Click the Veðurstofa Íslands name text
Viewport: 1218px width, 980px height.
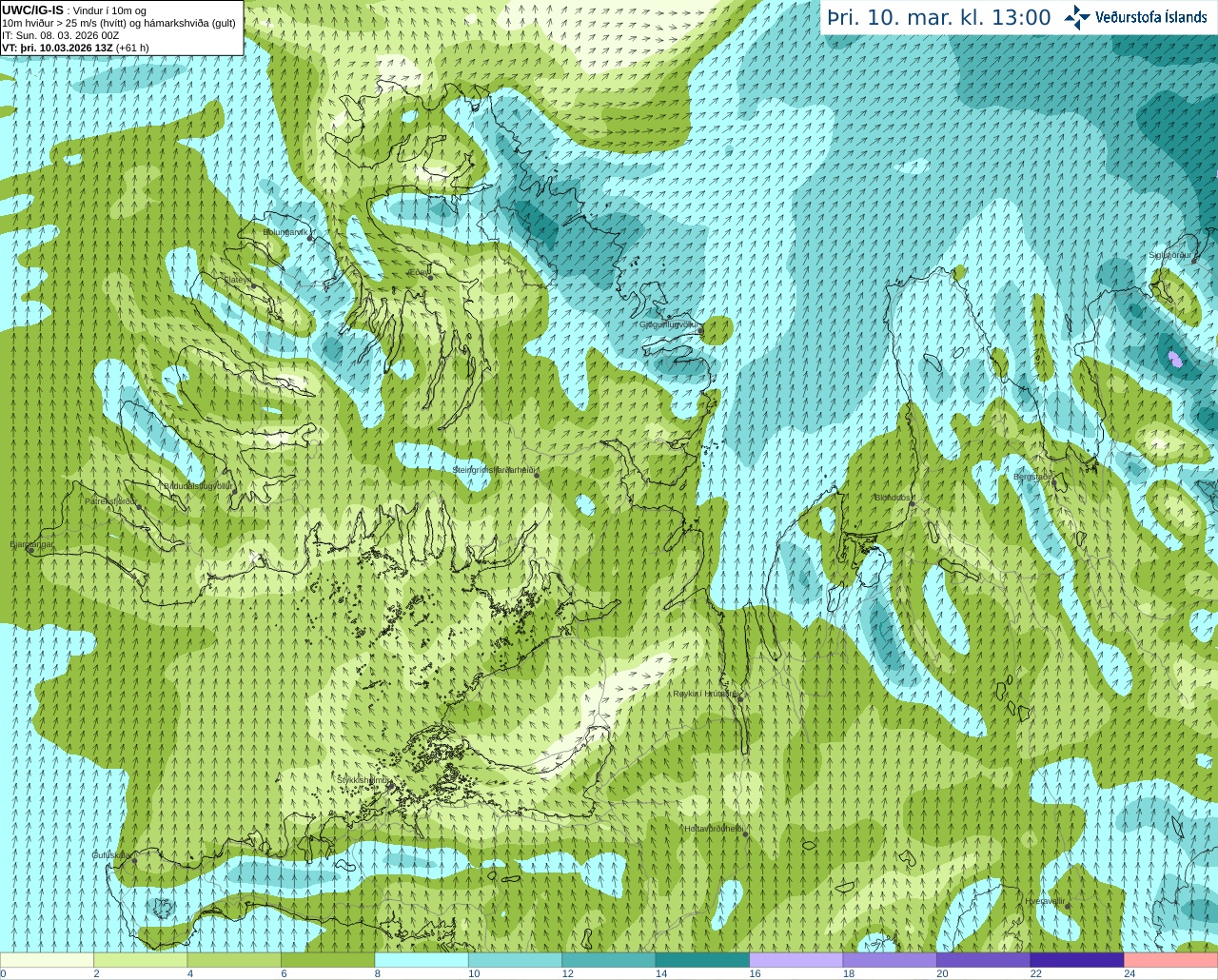pos(1150,17)
